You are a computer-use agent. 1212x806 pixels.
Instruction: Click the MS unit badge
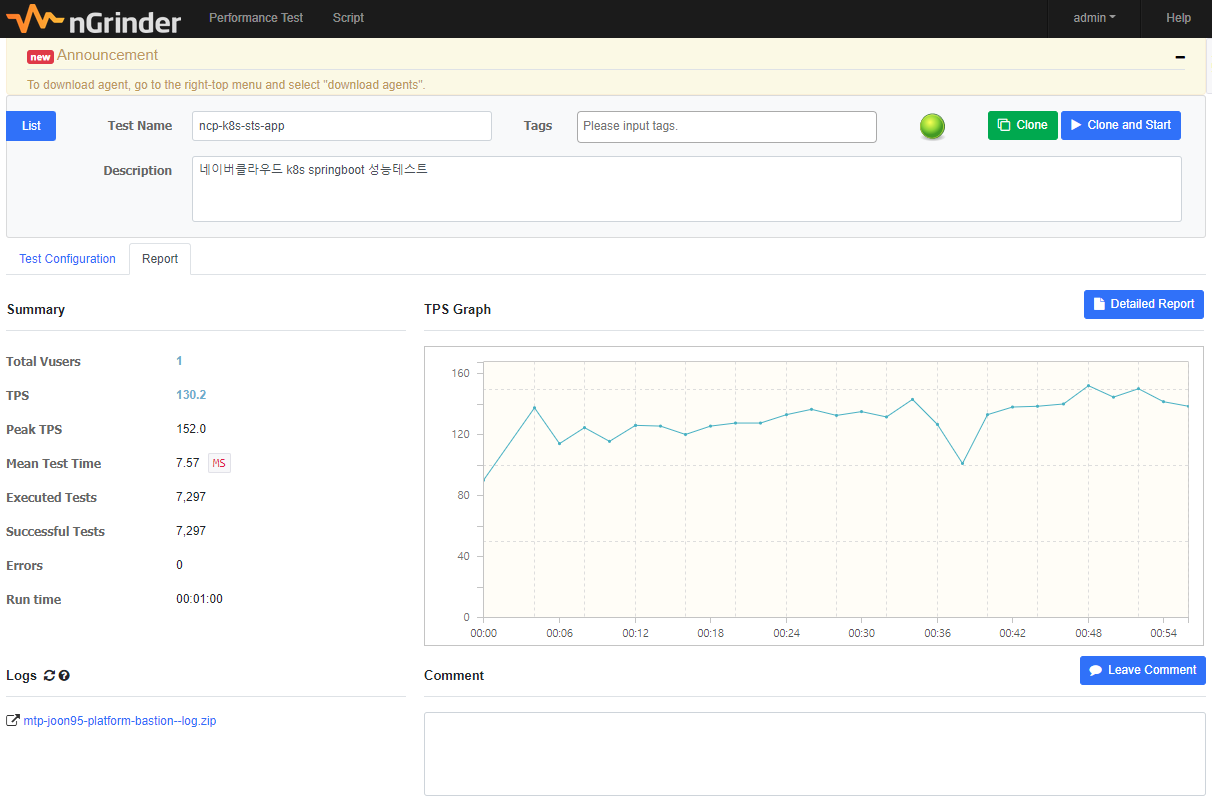coord(220,463)
